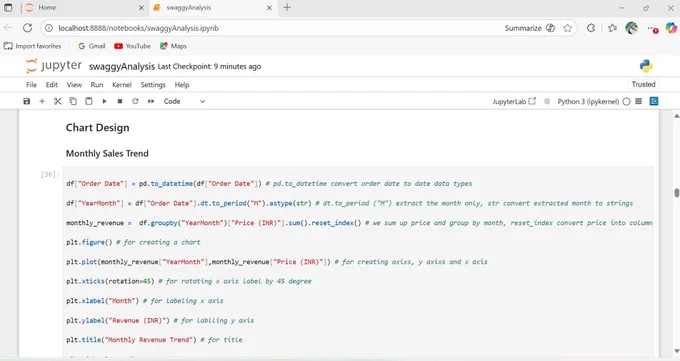
Task: View site information icon in address bar
Action: 49,28
